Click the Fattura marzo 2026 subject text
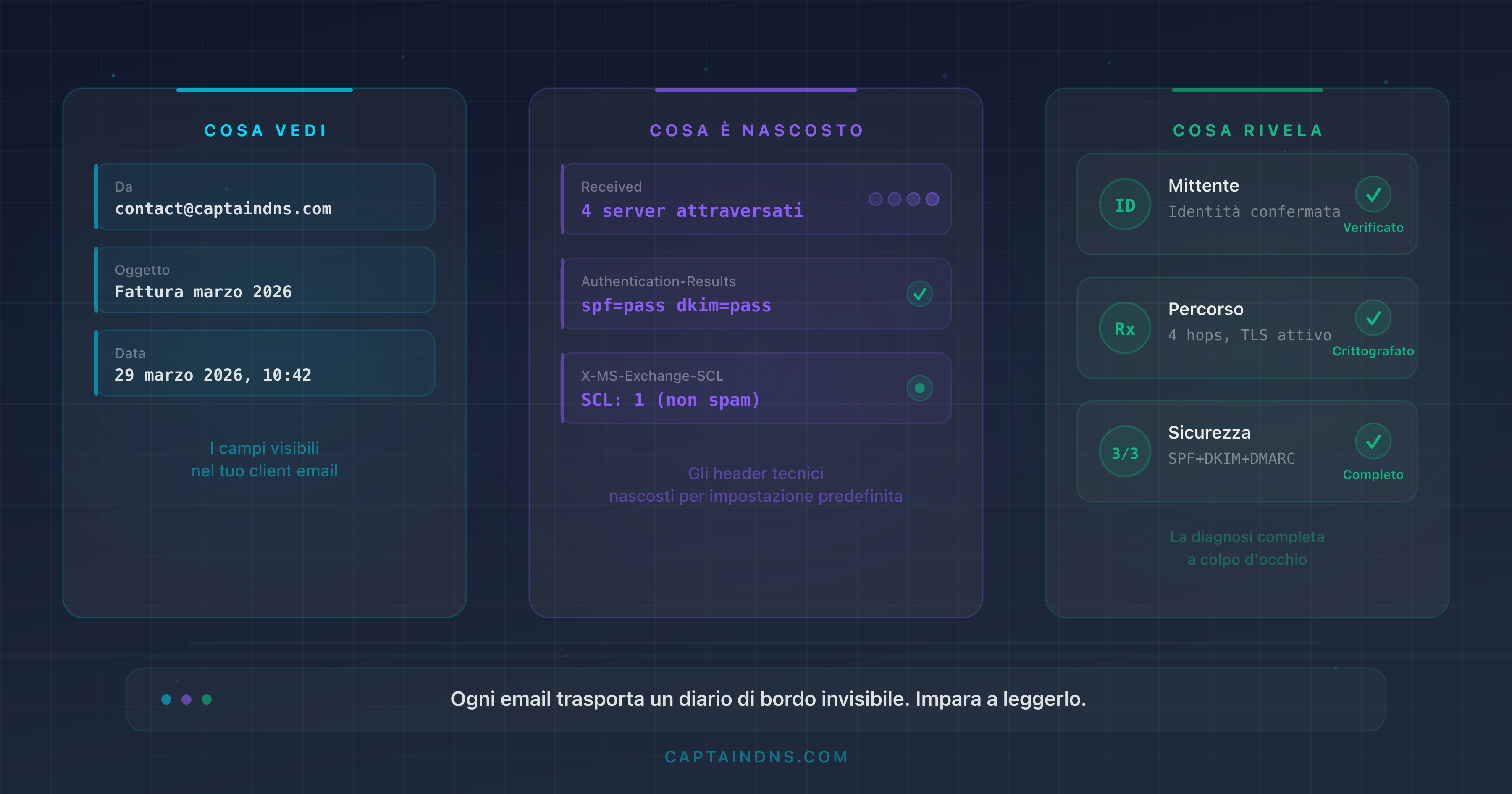Screen dimensions: 1512x794 point(204,291)
